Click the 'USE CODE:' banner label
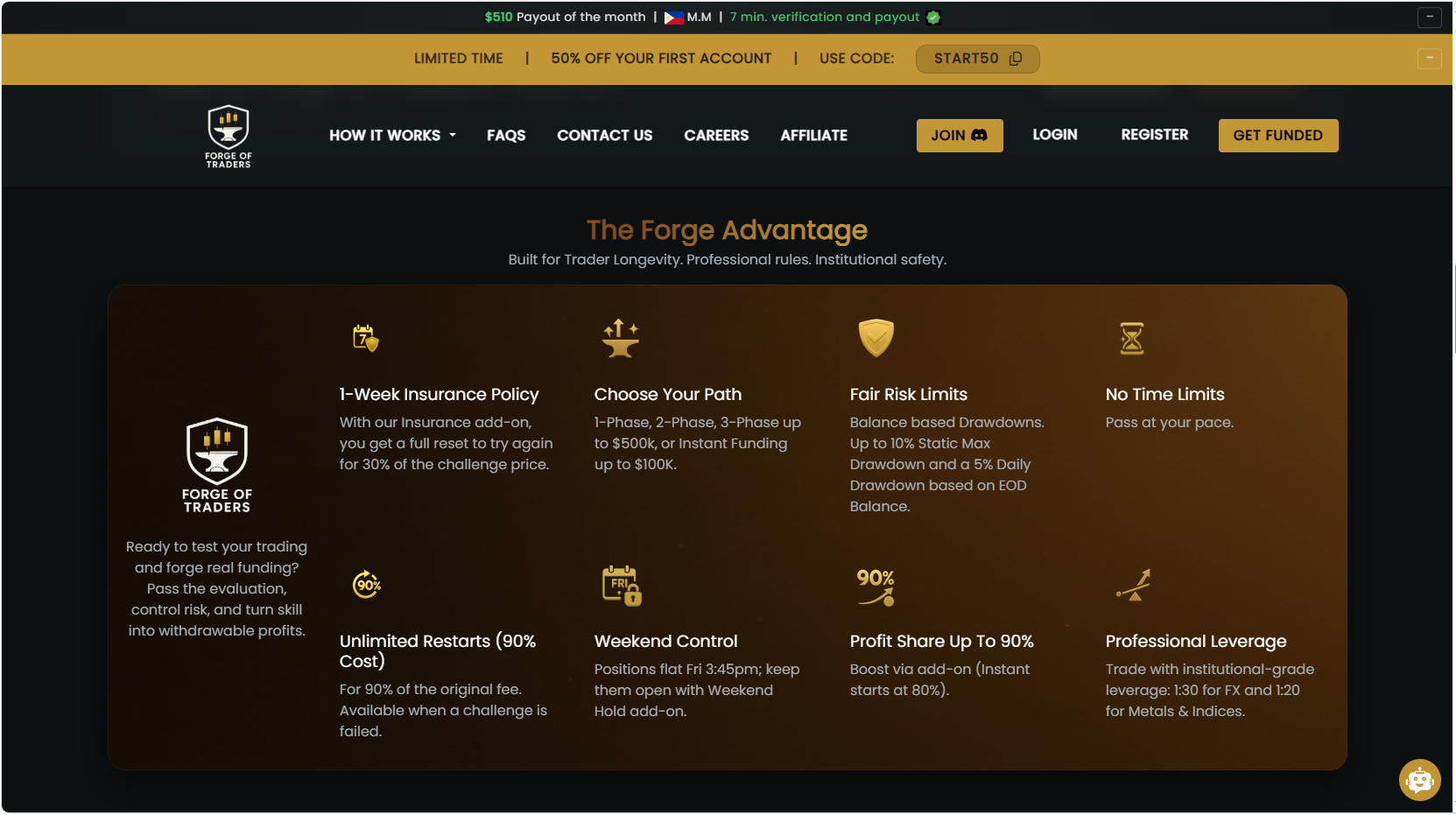Screen dimensions: 1456x815 point(857,59)
